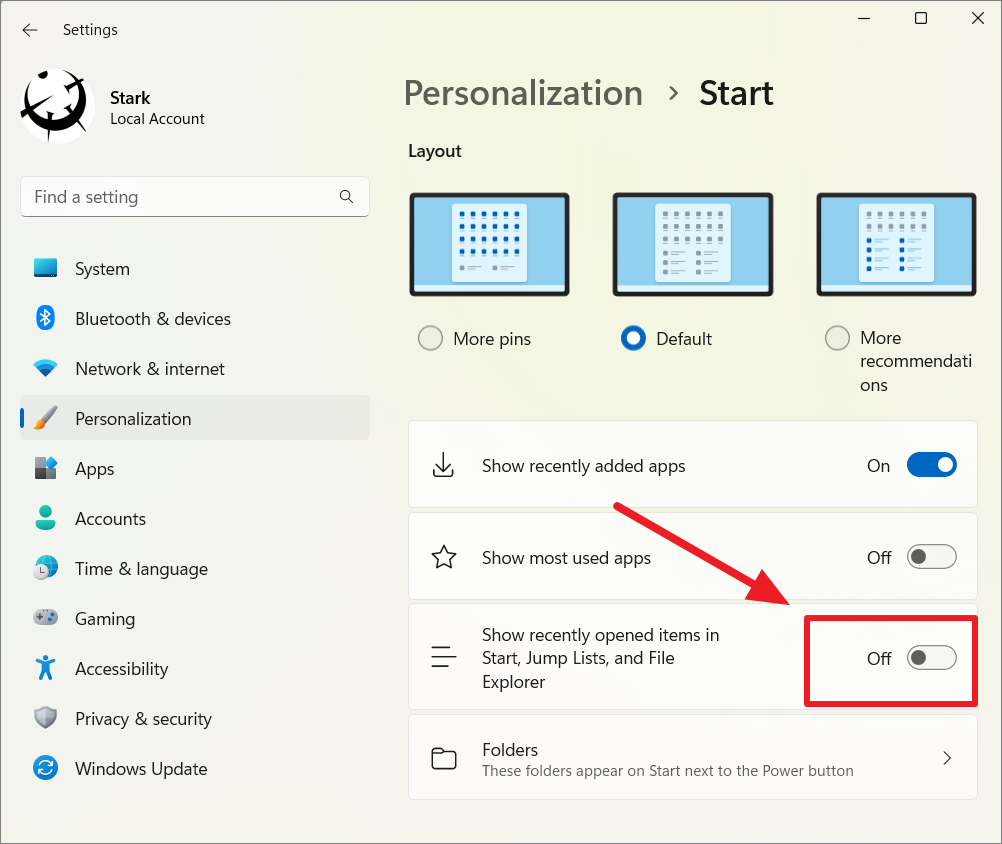Toggle Show recently opened items switch
Viewport: 1002px width, 844px height.
[x=931, y=658]
